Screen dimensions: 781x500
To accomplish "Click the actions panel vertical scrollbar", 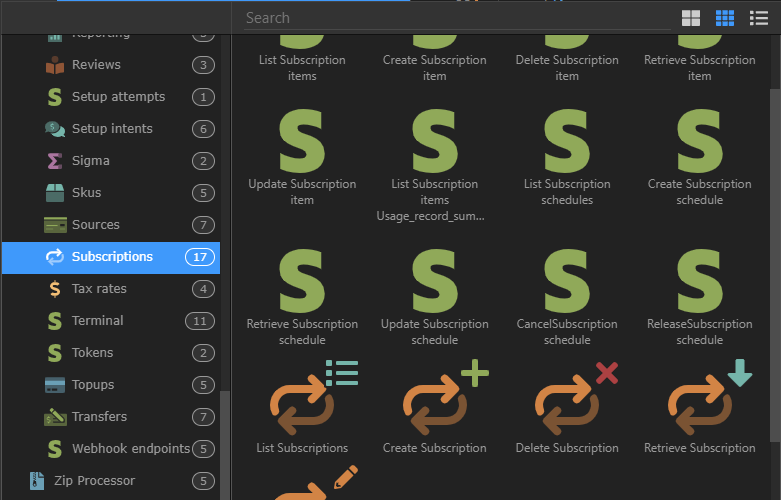I will coord(775,265).
